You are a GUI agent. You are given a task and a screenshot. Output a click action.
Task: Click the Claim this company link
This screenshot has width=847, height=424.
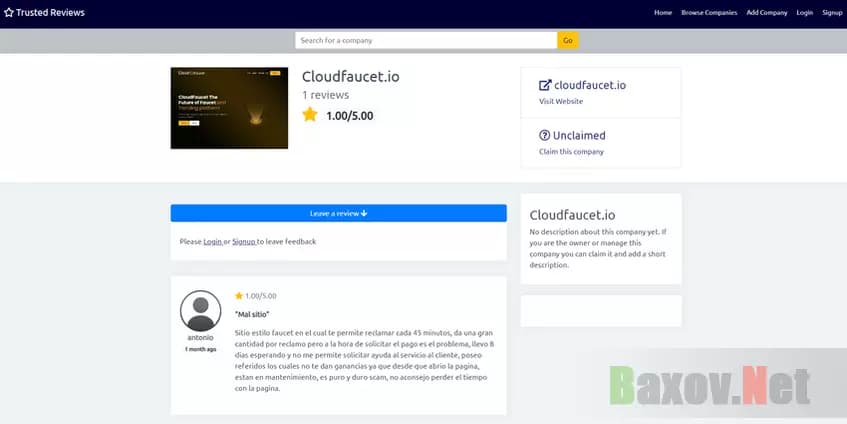tap(571, 151)
